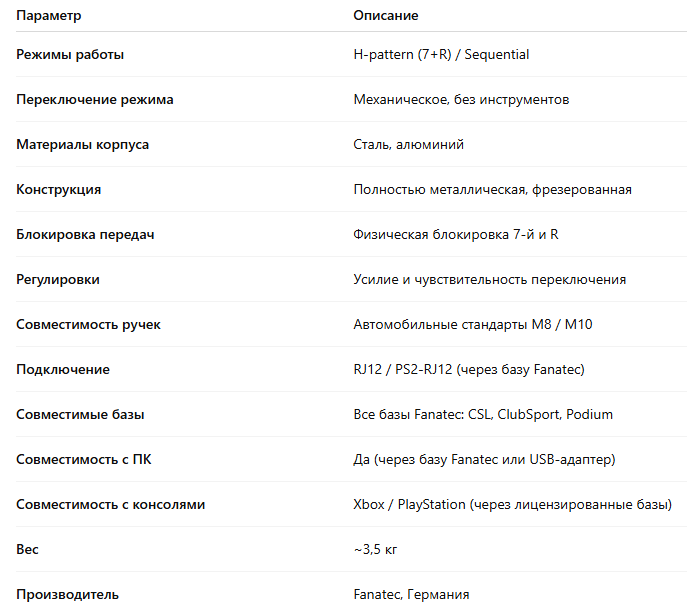
Task: Click the "Описание" column header
Action: pyautogui.click(x=386, y=16)
